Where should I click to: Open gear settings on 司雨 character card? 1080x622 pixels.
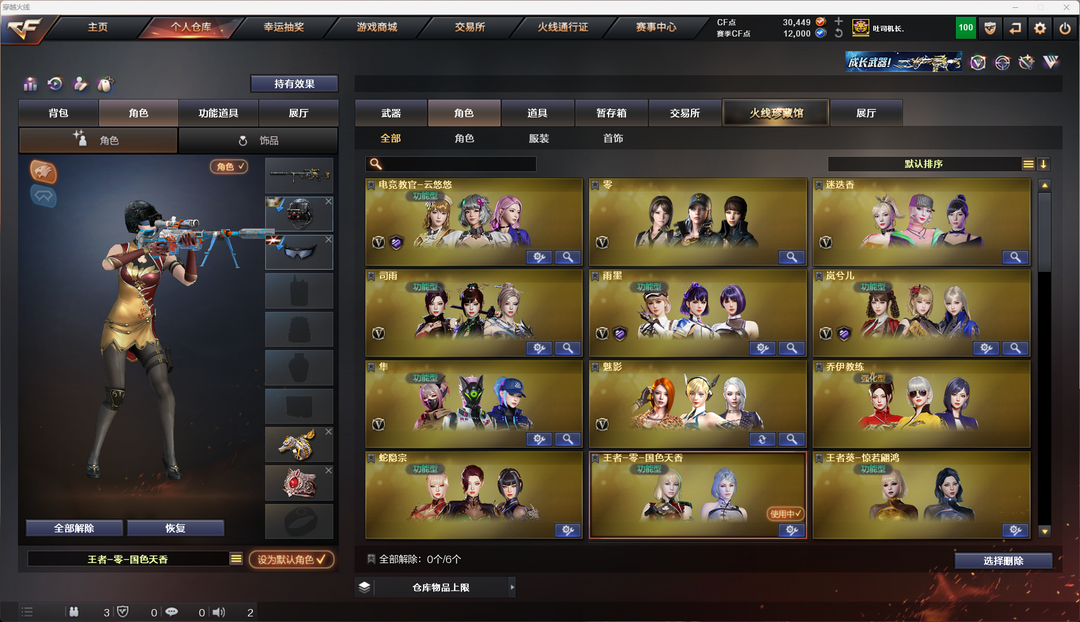539,348
